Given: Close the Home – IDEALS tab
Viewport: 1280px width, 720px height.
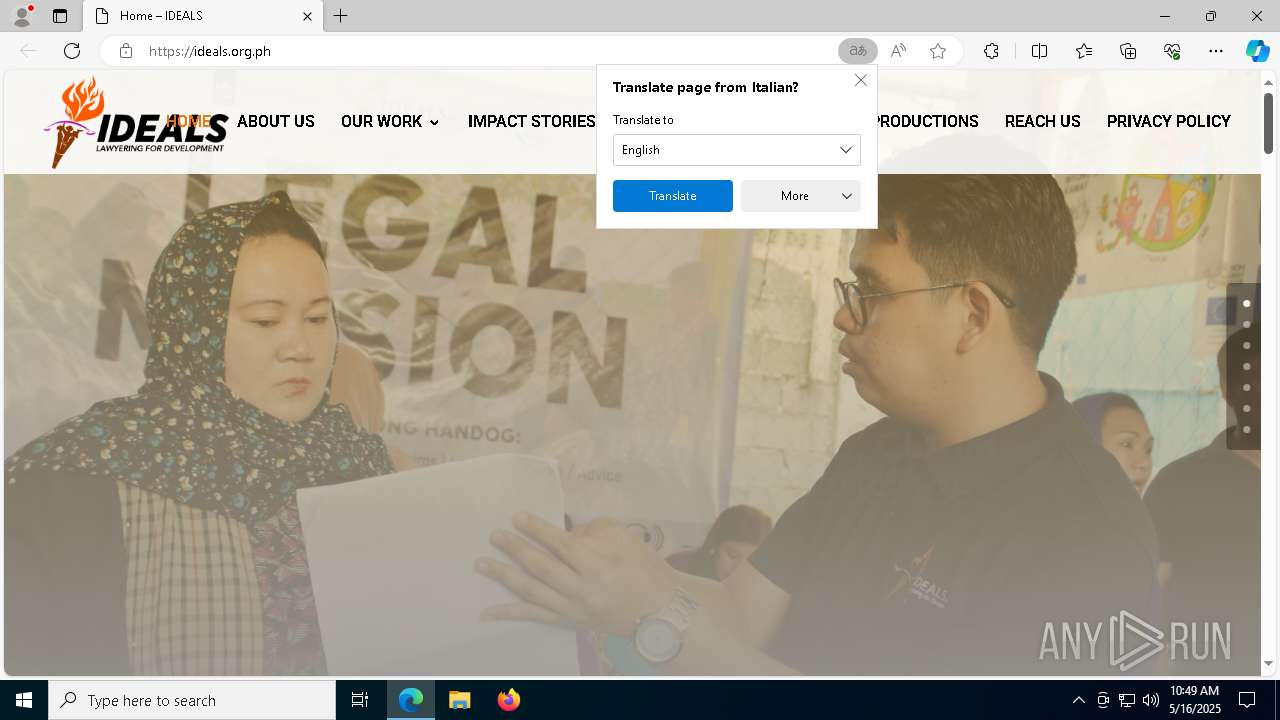Looking at the screenshot, I should tap(307, 16).
